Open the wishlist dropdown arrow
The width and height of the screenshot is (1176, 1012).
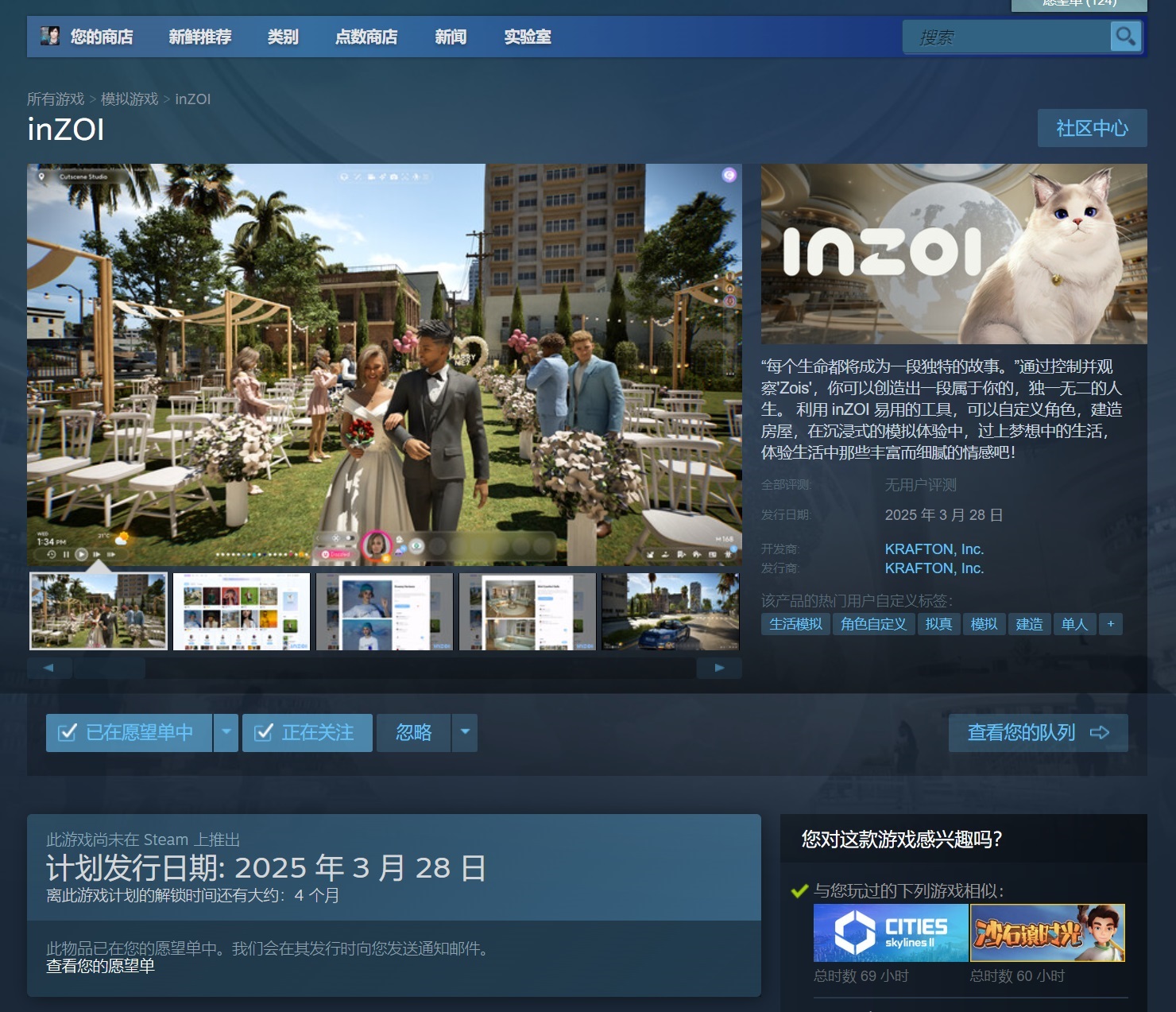(x=226, y=732)
